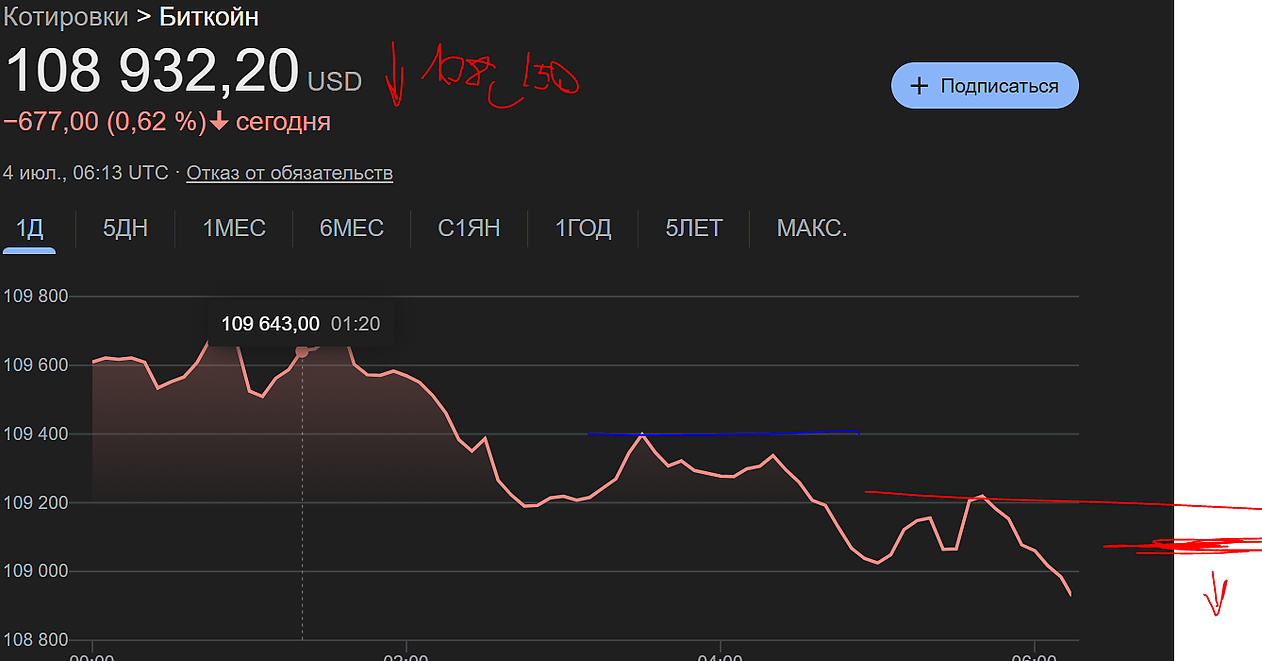Click the 109 000 y-axis label
Viewport: 1262px width, 661px height.
[x=36, y=571]
